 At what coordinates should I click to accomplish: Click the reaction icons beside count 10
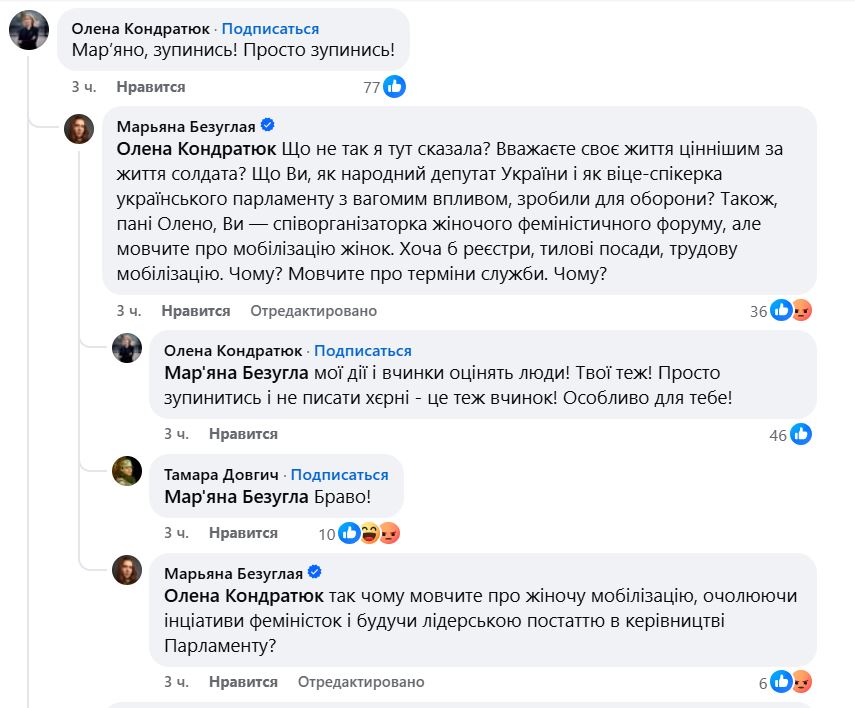click(368, 533)
